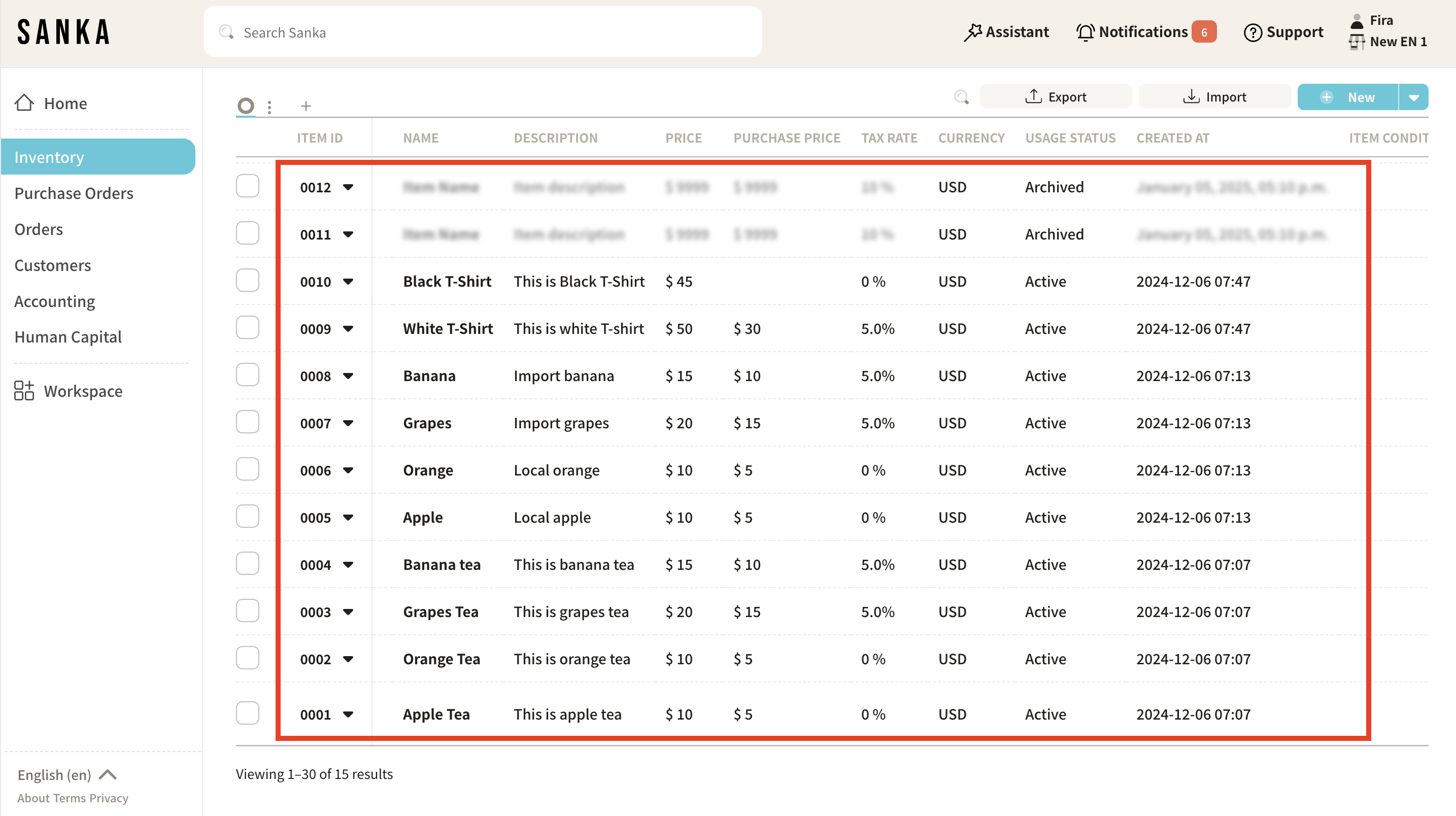
Task: Click the table search magnifier icon
Action: (x=961, y=97)
